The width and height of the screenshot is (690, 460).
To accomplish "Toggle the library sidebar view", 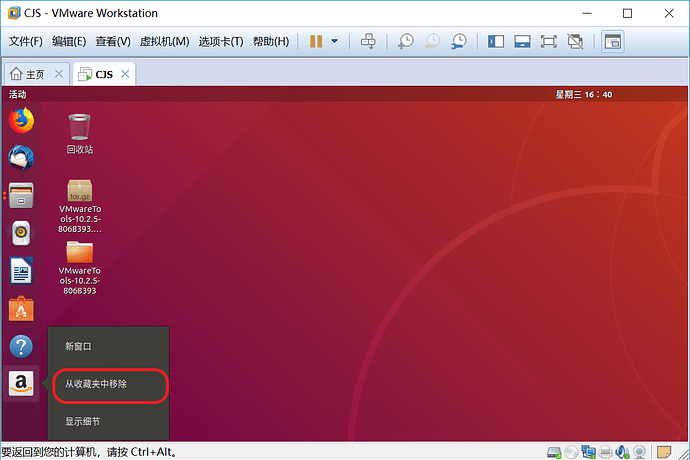I will (x=496, y=41).
